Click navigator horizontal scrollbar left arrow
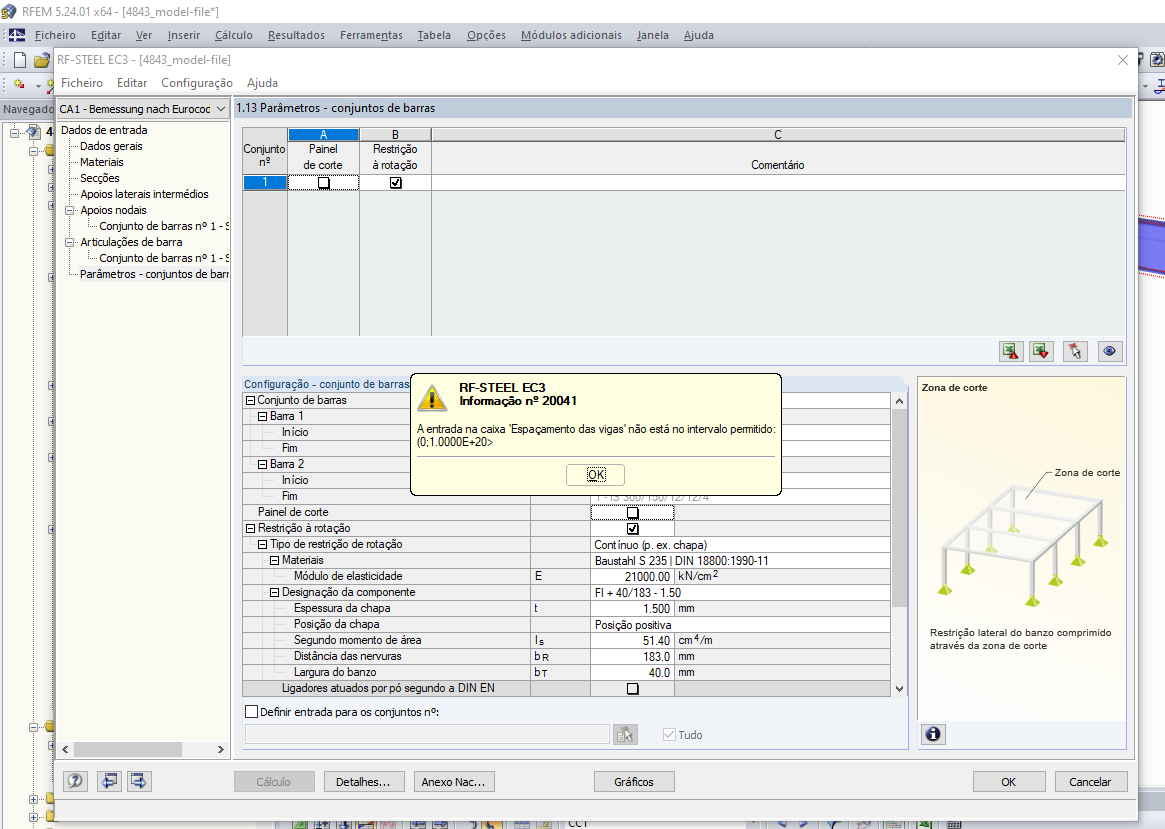Viewport: 1165px width, 829px height. click(x=65, y=750)
